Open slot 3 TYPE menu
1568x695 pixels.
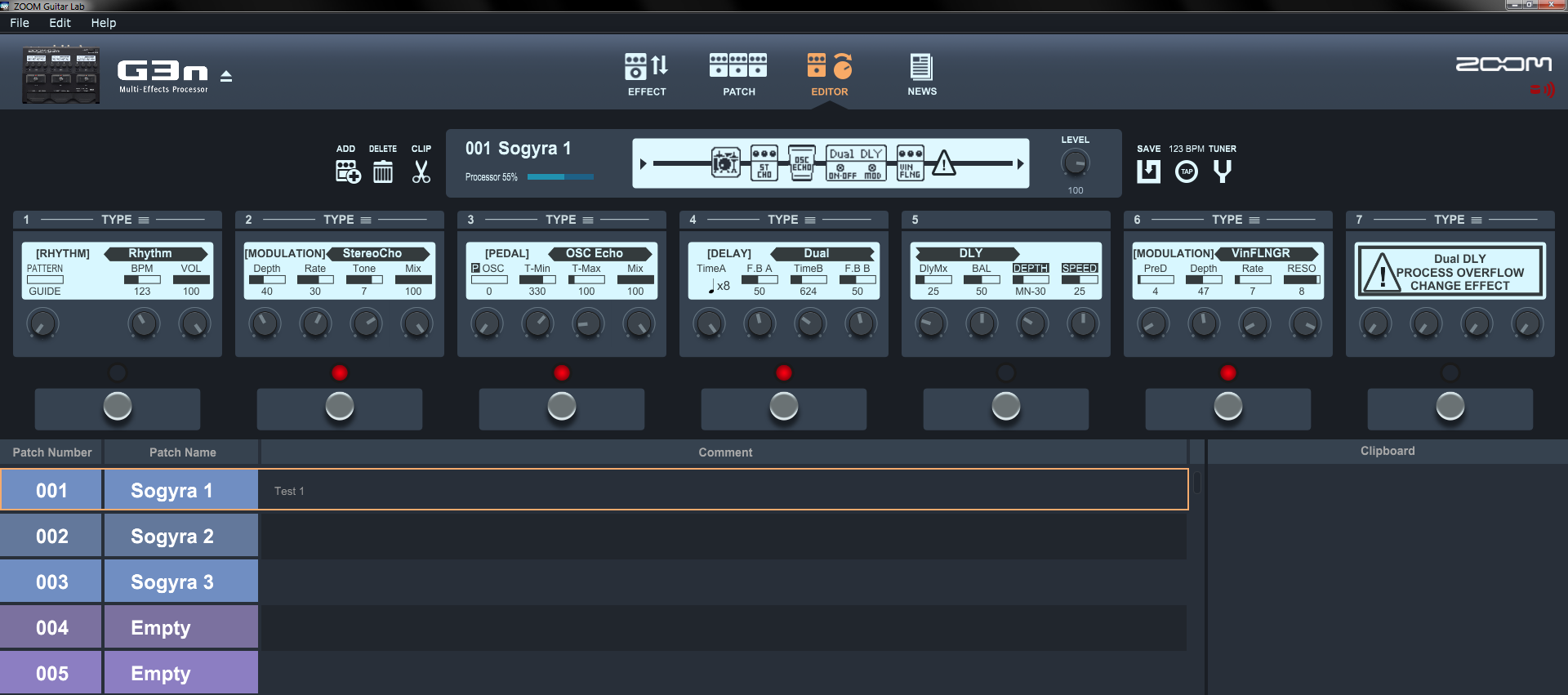(x=569, y=220)
